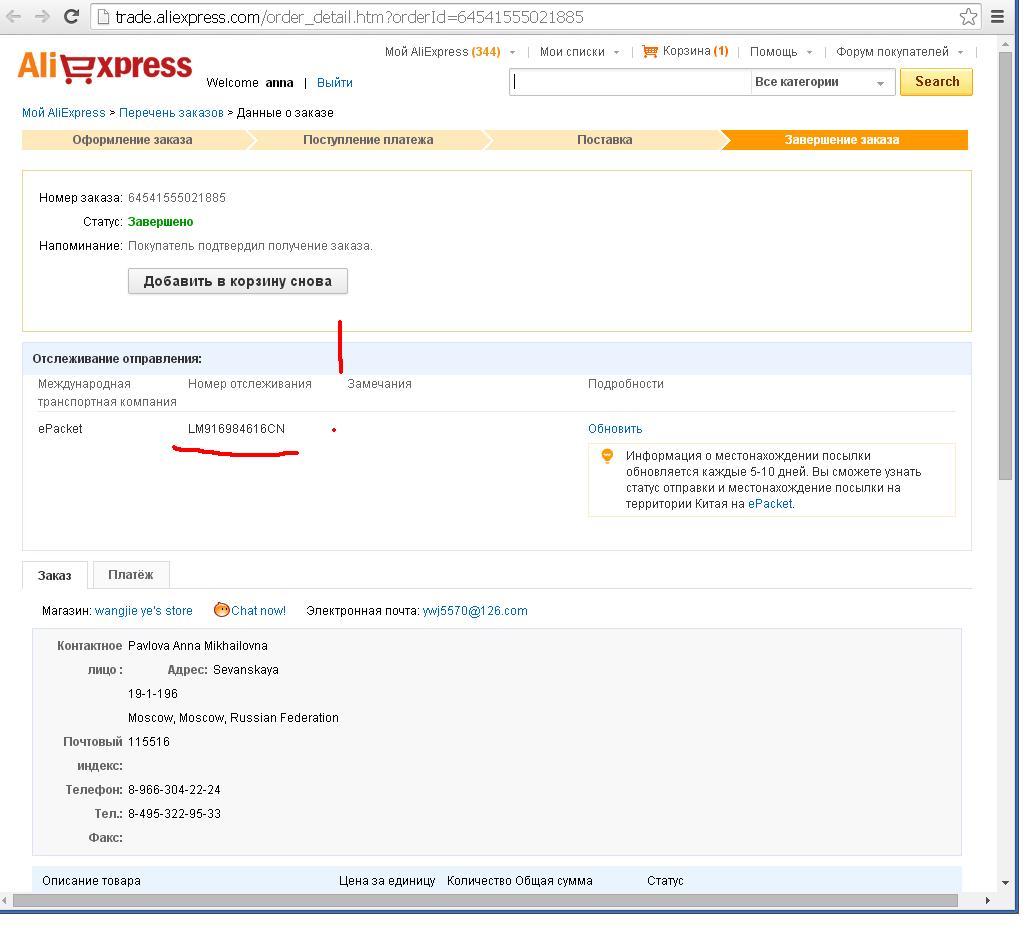
Task: Click order number 64541555021885
Action: pos(176,197)
